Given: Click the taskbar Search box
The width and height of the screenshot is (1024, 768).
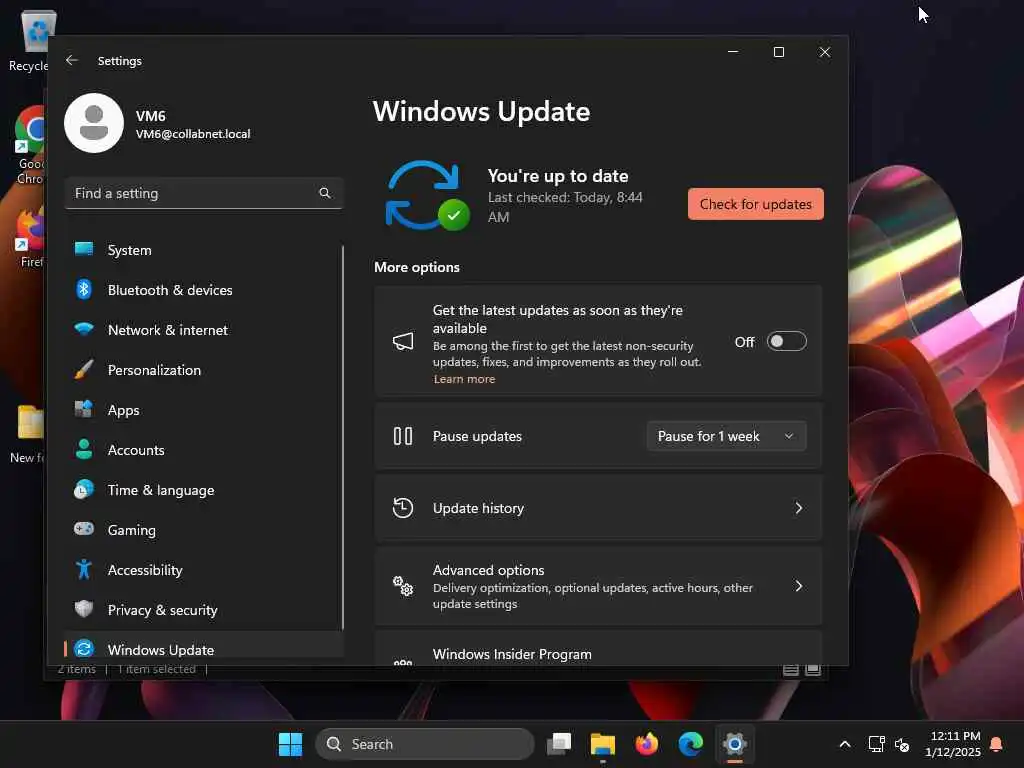Looking at the screenshot, I should point(425,744).
